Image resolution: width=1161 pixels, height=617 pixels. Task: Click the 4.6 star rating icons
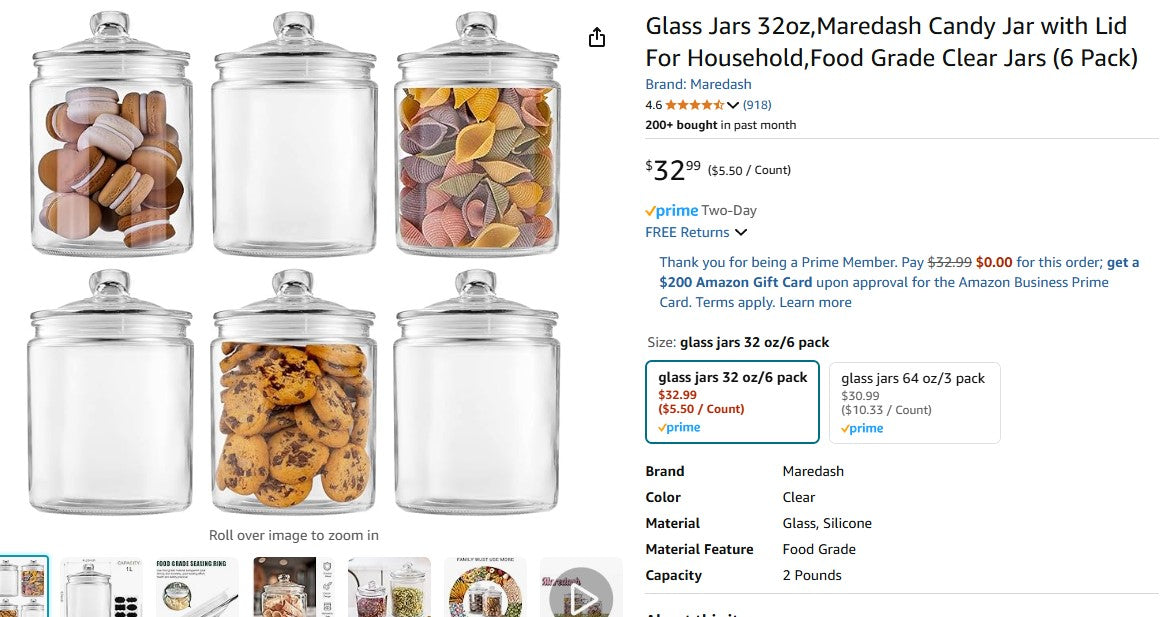(x=695, y=105)
